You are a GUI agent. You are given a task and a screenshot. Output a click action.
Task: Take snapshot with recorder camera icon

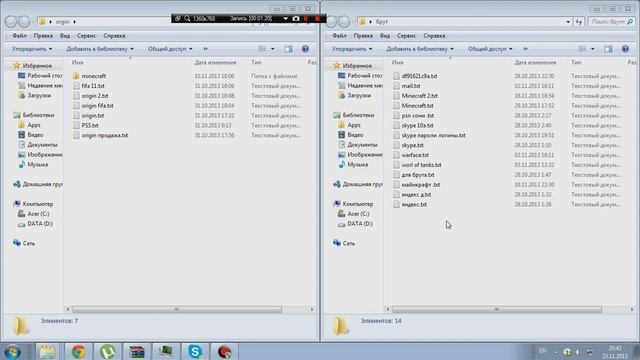(296, 19)
